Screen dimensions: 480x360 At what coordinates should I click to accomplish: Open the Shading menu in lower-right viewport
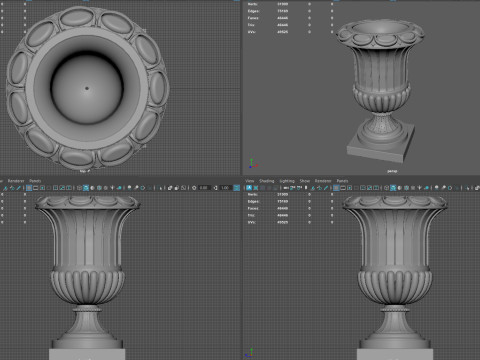click(x=267, y=181)
